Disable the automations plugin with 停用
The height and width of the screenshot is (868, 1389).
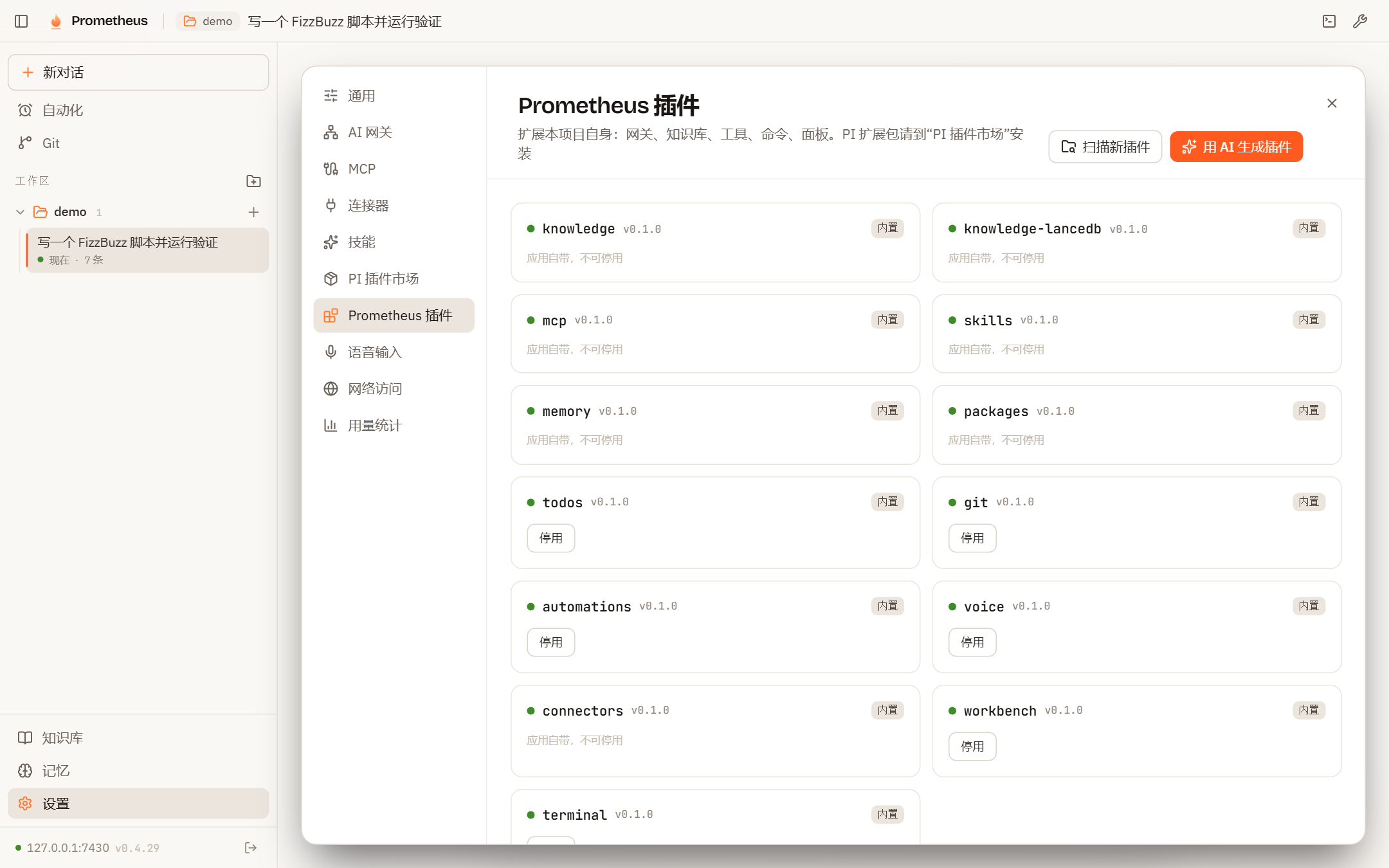coord(550,642)
